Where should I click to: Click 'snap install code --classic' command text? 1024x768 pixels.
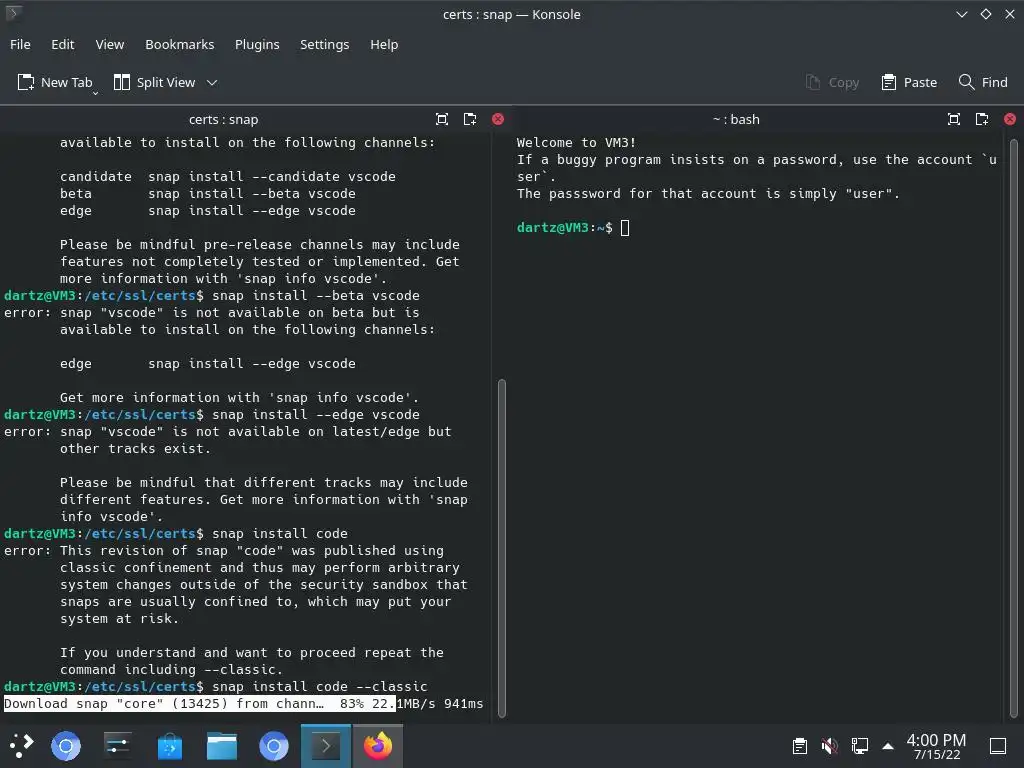[319, 686]
